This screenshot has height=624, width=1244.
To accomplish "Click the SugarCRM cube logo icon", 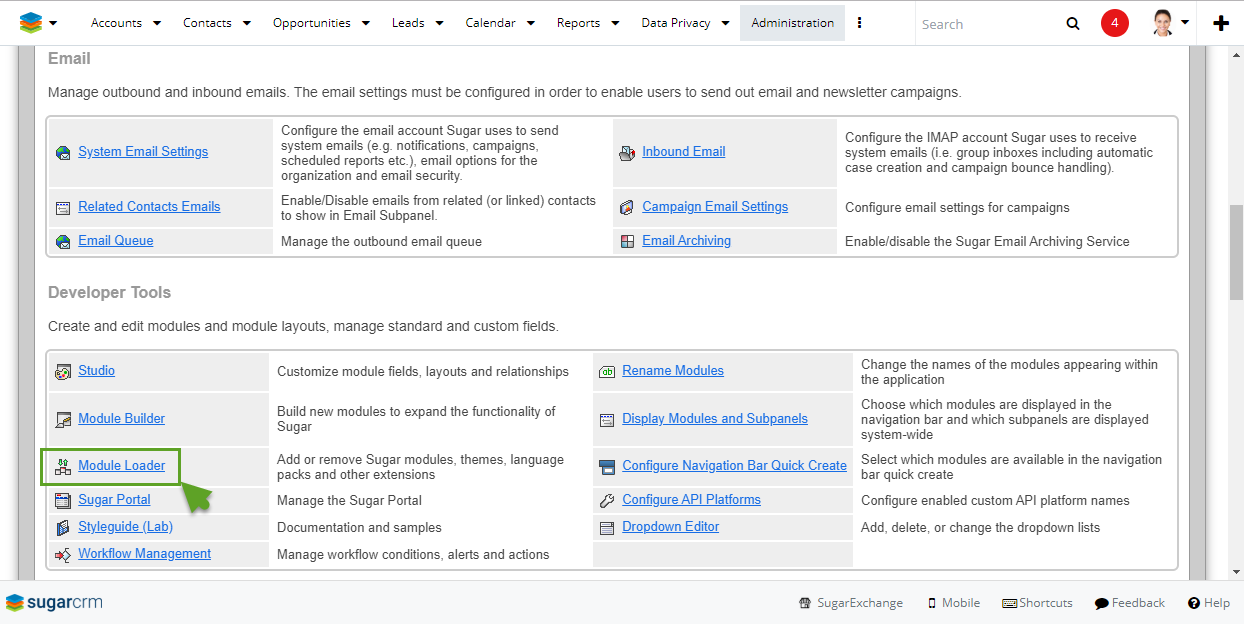I will (31, 23).
